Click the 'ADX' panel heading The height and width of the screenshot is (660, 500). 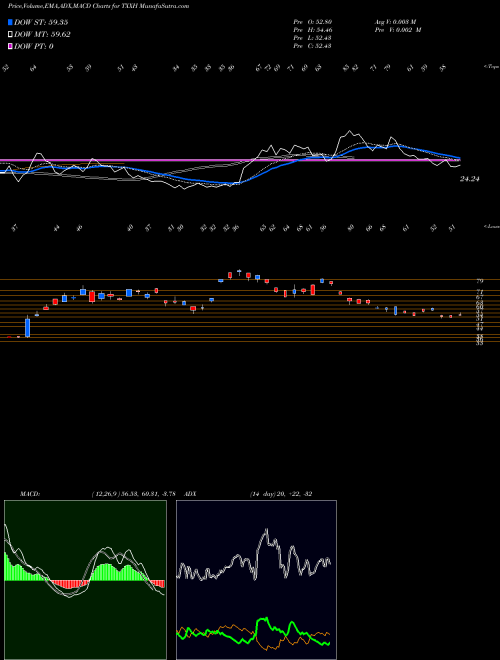190,494
